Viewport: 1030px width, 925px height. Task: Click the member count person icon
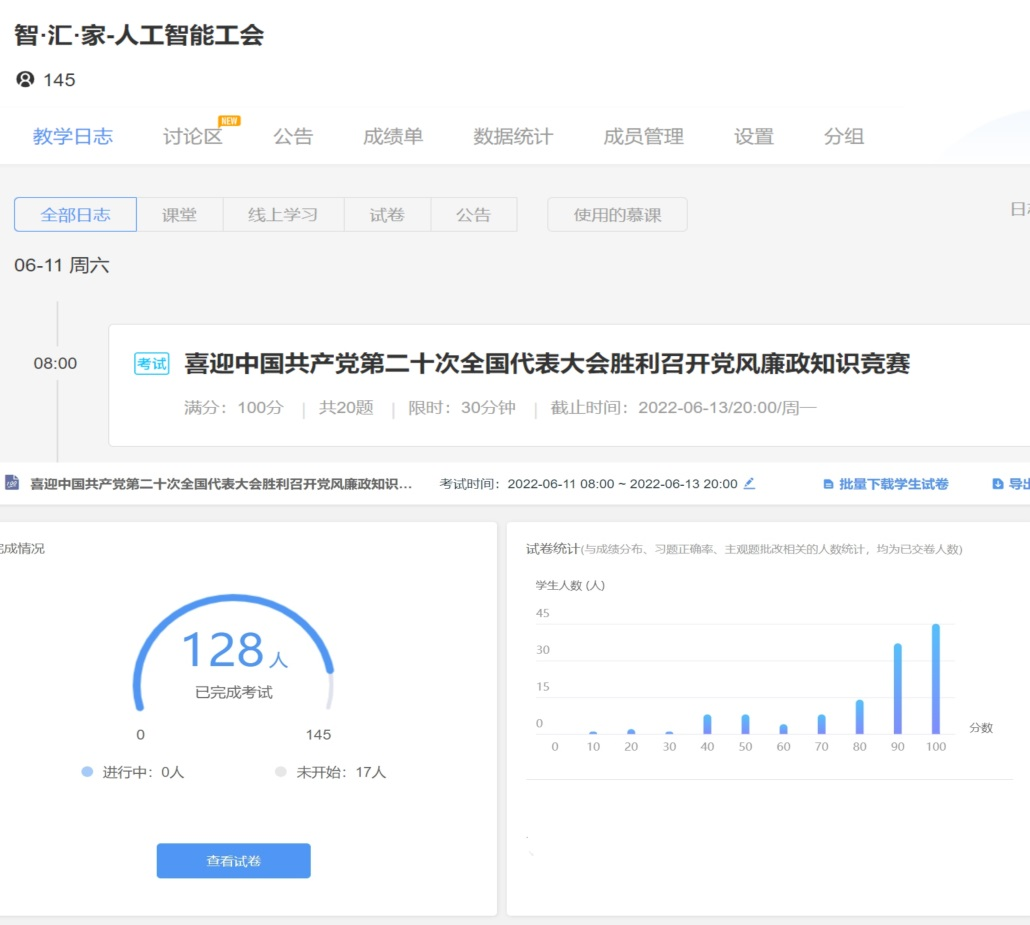[x=25, y=80]
